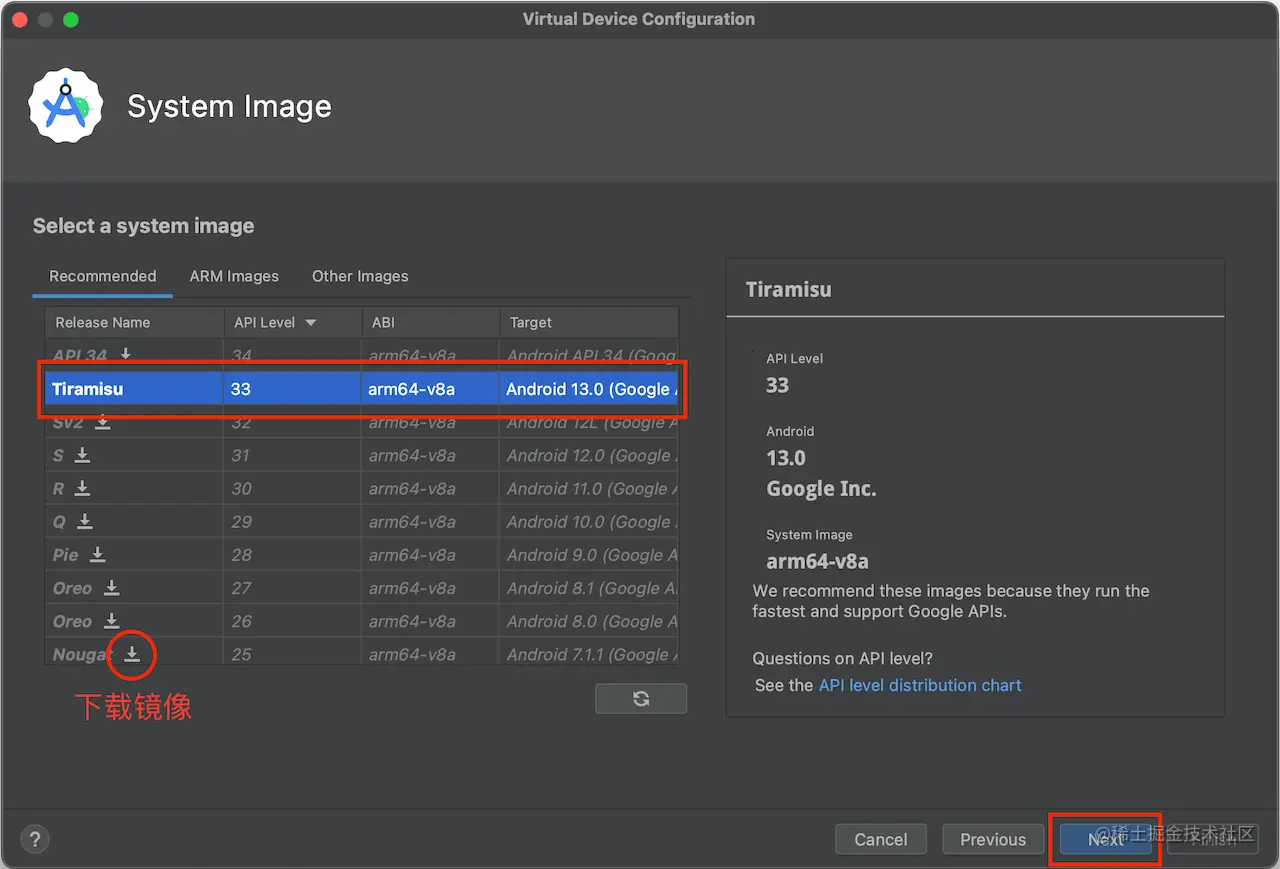Click API level cell 30
The image size is (1280, 869).
click(293, 488)
